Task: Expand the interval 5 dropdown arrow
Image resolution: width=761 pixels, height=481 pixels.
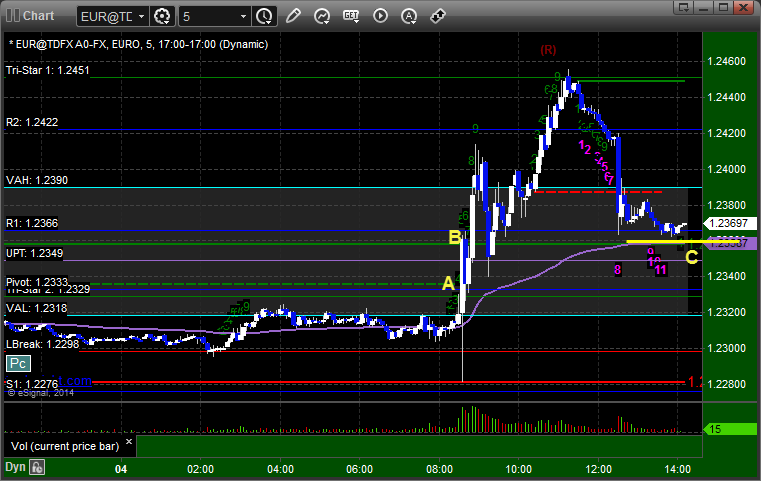Action: click(244, 17)
